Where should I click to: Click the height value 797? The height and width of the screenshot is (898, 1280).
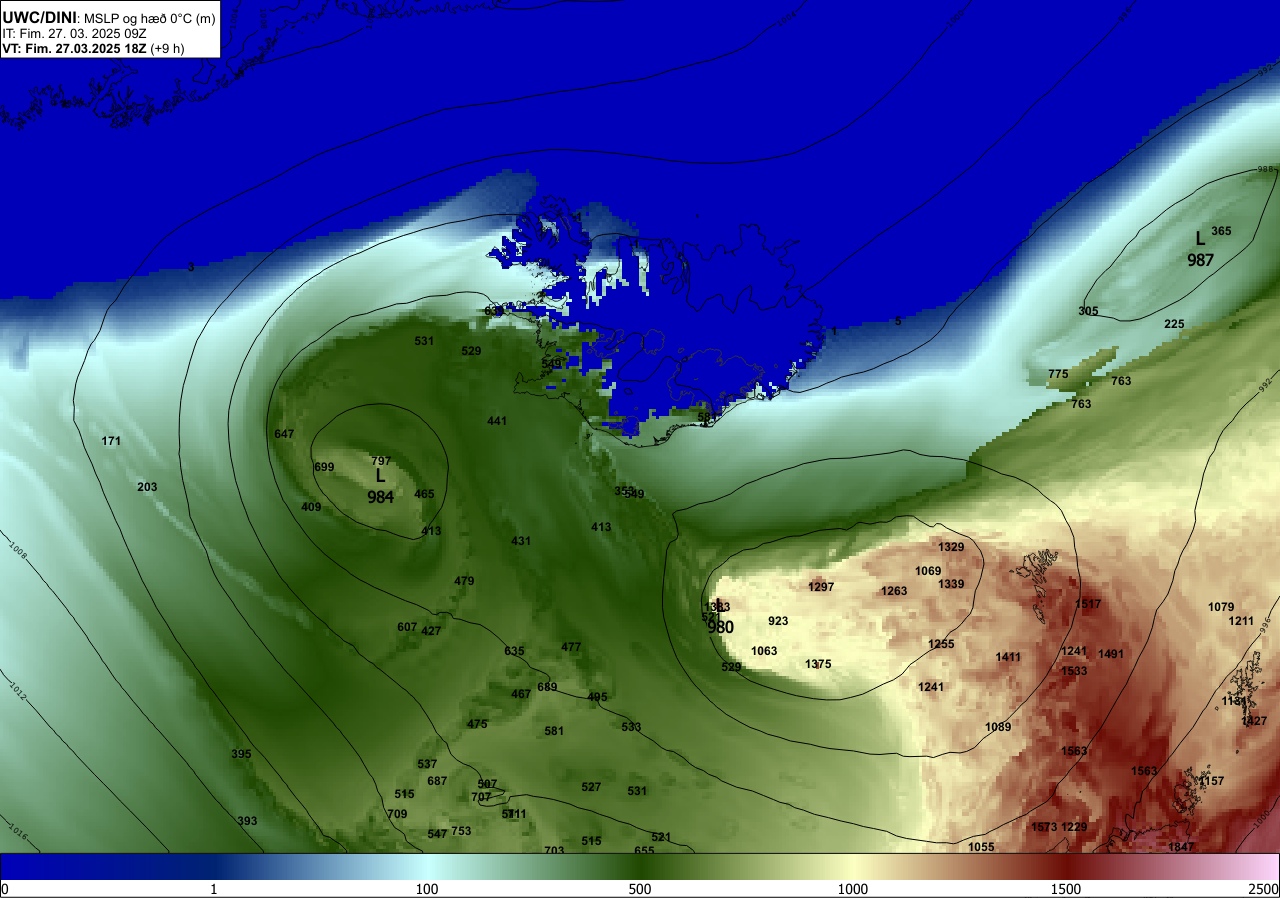pos(381,461)
